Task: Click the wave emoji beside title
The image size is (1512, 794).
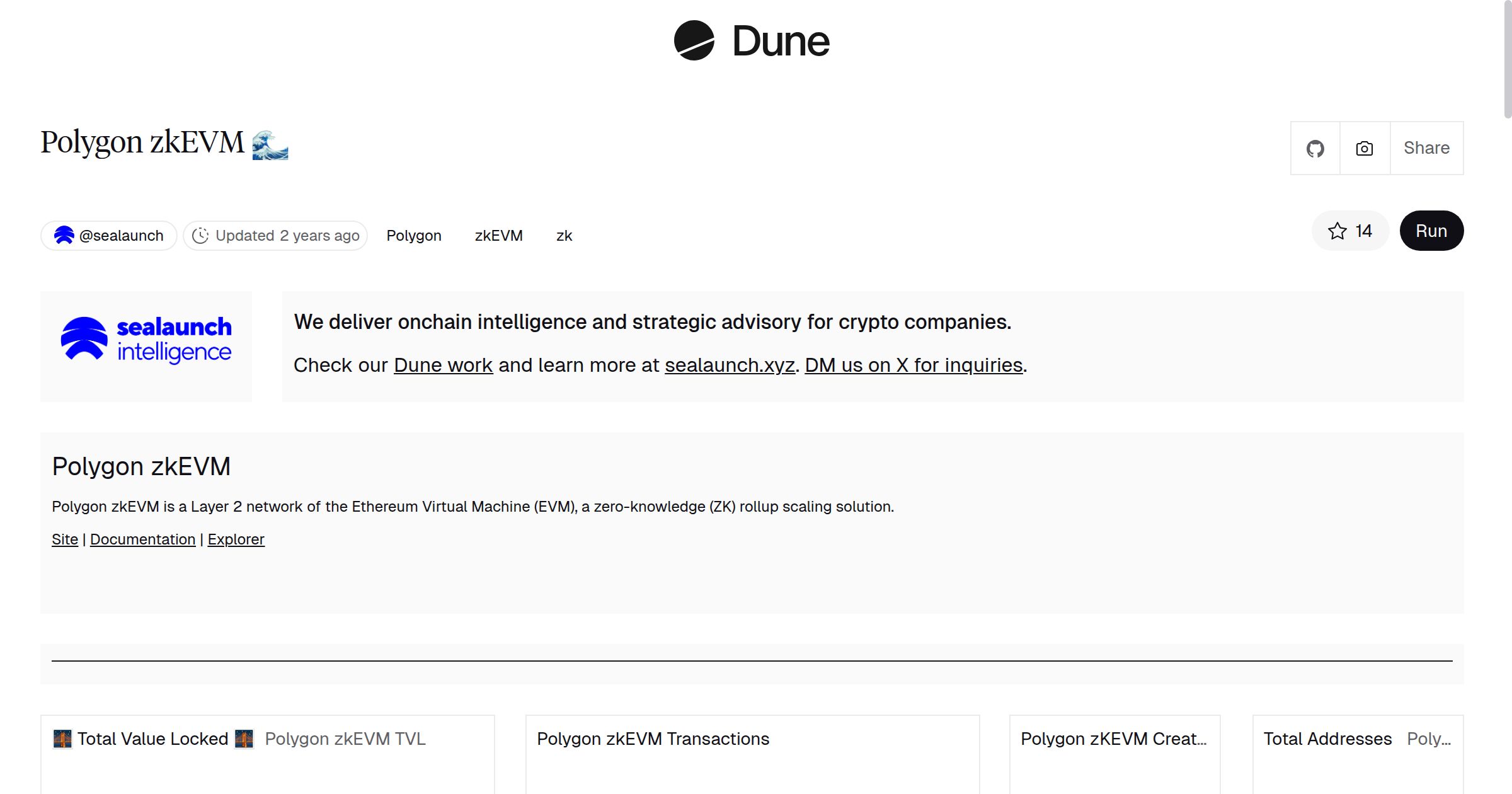Action: pyautogui.click(x=270, y=145)
